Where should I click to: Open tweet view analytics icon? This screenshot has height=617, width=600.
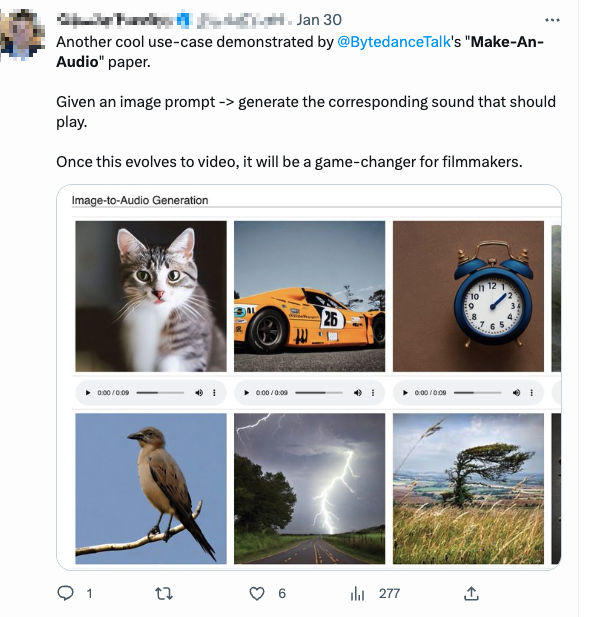(357, 593)
